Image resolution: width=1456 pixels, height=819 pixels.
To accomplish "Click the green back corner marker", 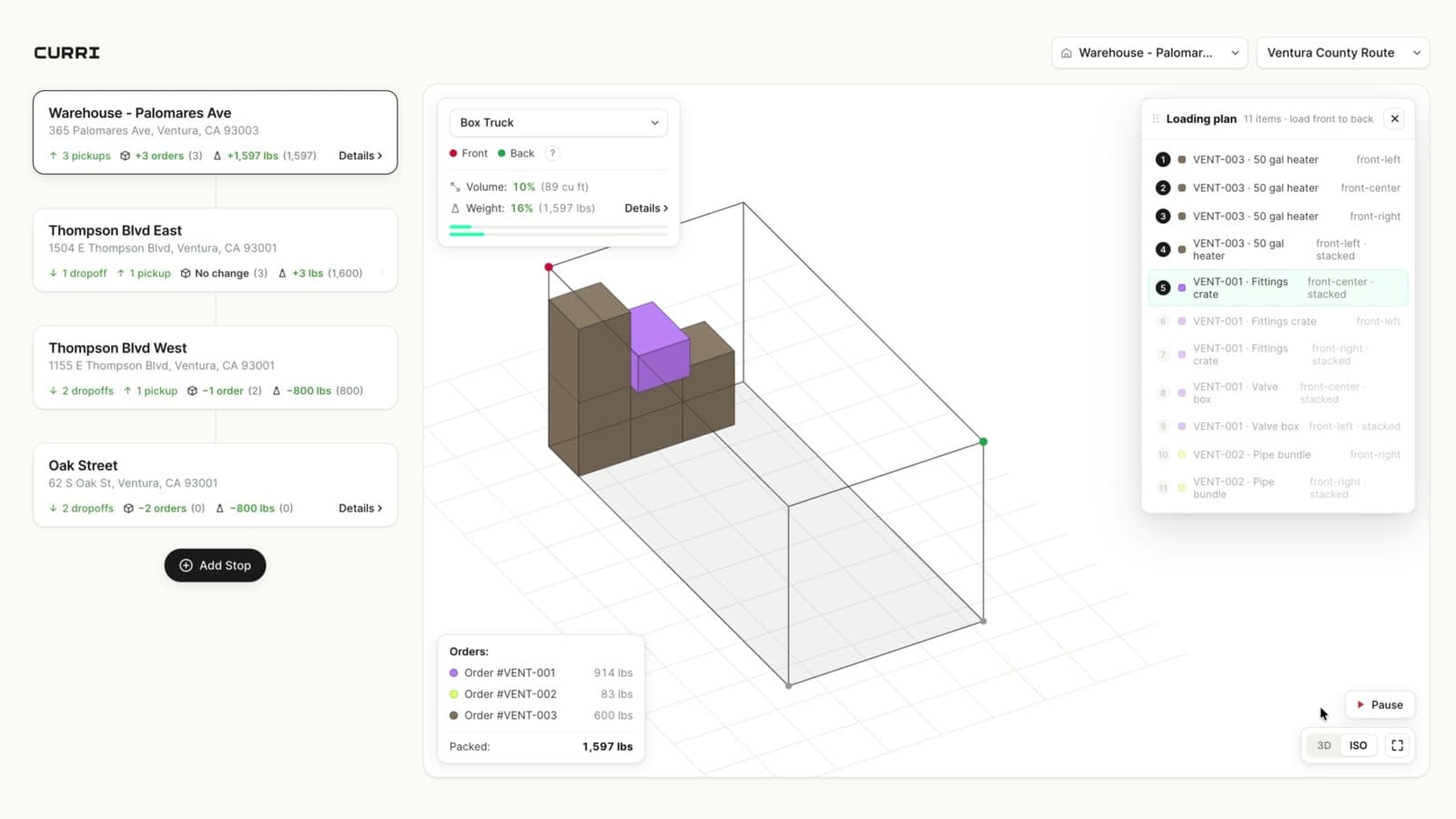I will coord(983,441).
